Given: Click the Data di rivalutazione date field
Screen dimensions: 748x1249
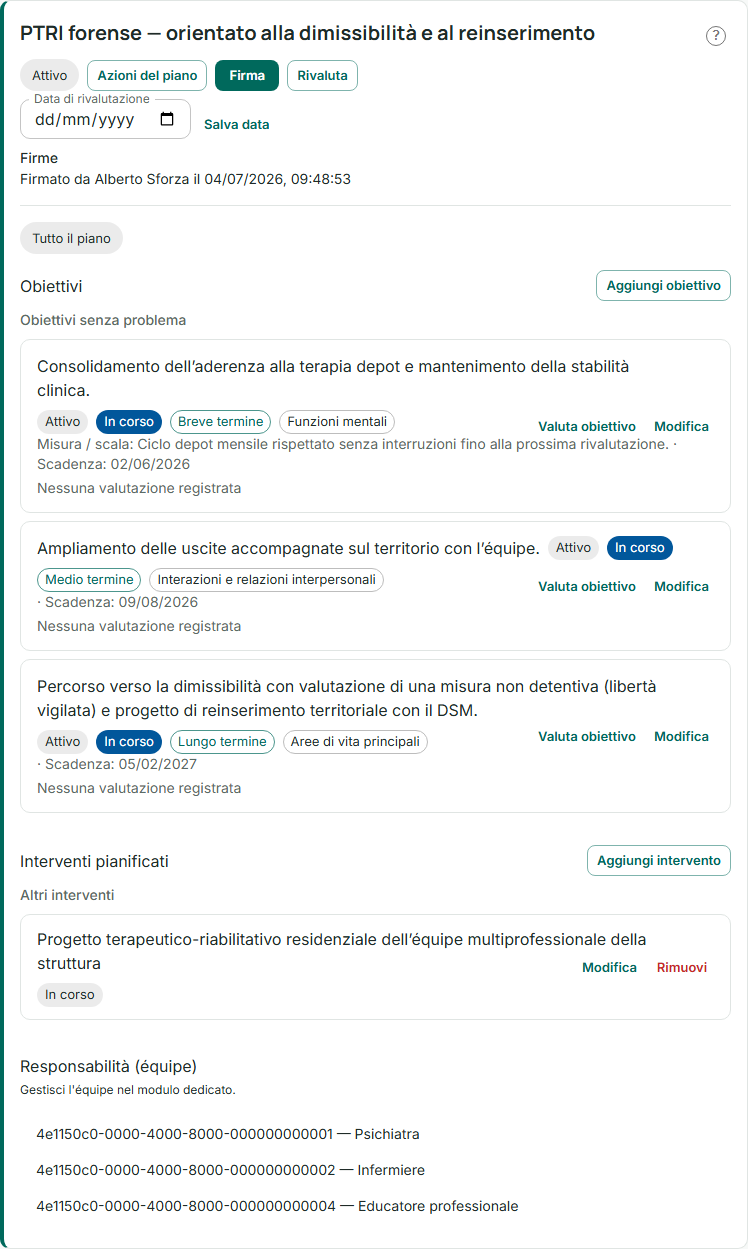Looking at the screenshot, I should coord(105,119).
